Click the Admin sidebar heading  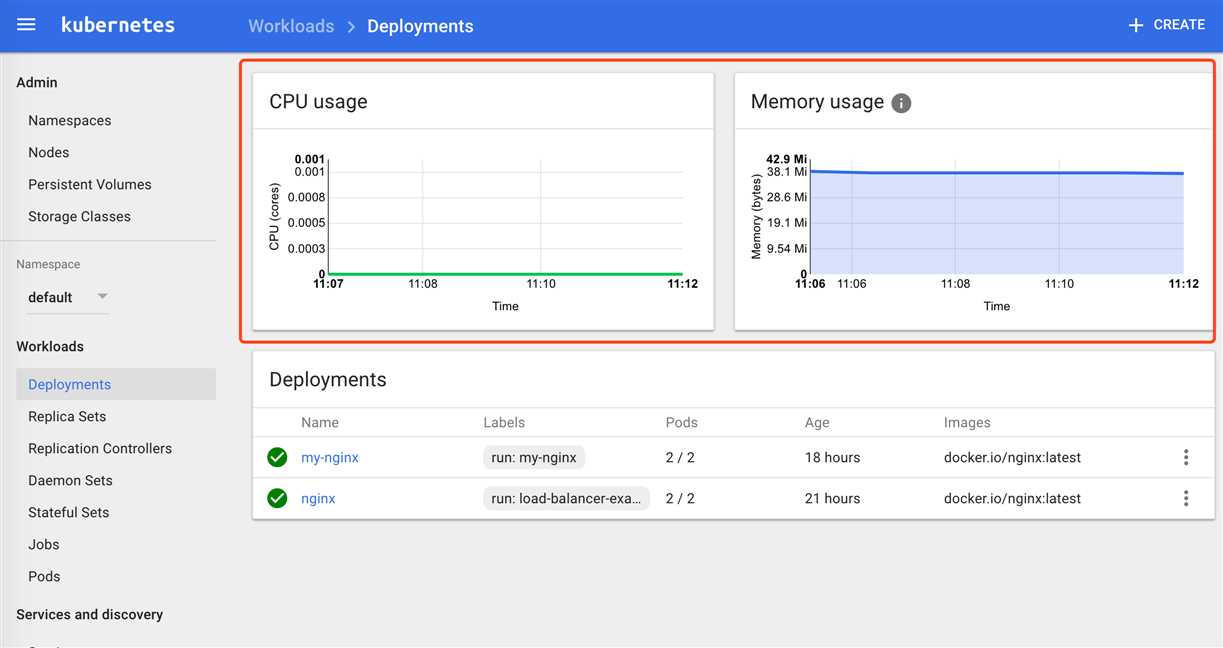(x=37, y=82)
